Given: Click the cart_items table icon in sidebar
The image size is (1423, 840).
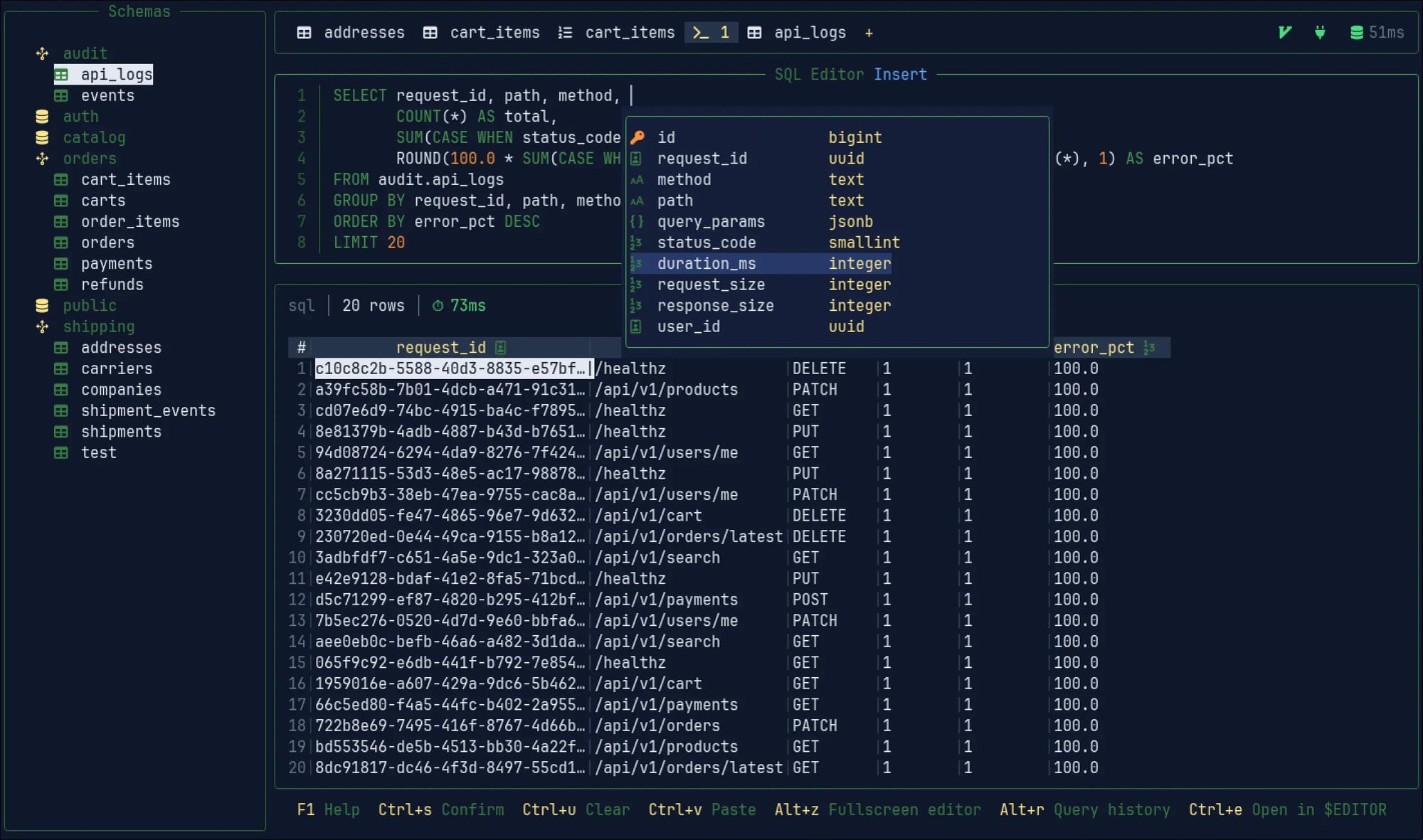Looking at the screenshot, I should 62,179.
